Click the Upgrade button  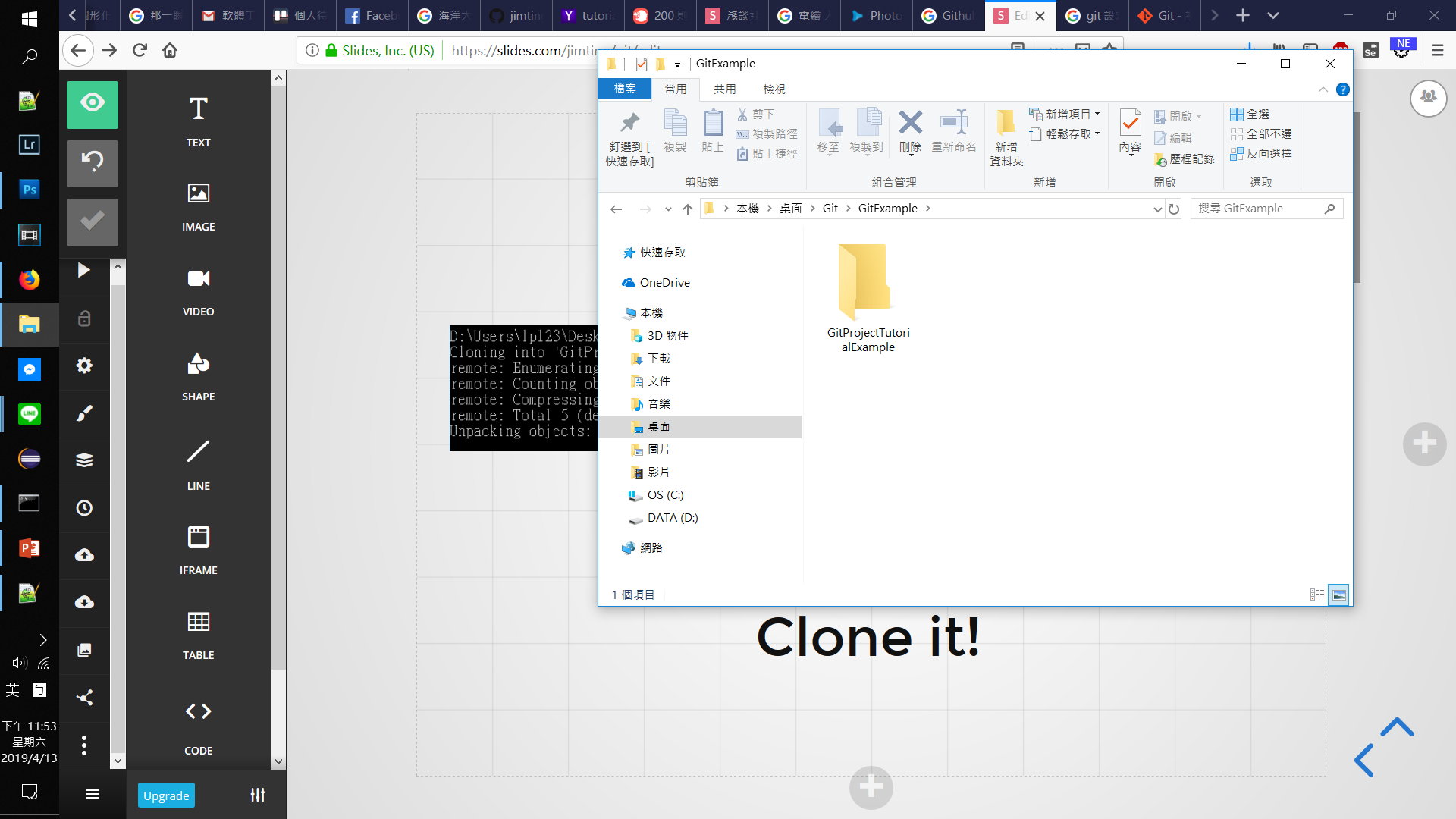click(166, 795)
